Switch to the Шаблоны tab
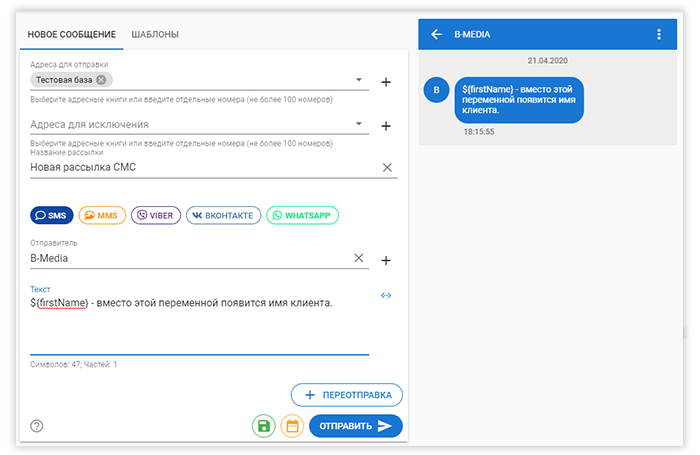Viewport: 700px width, 455px height. click(155, 35)
